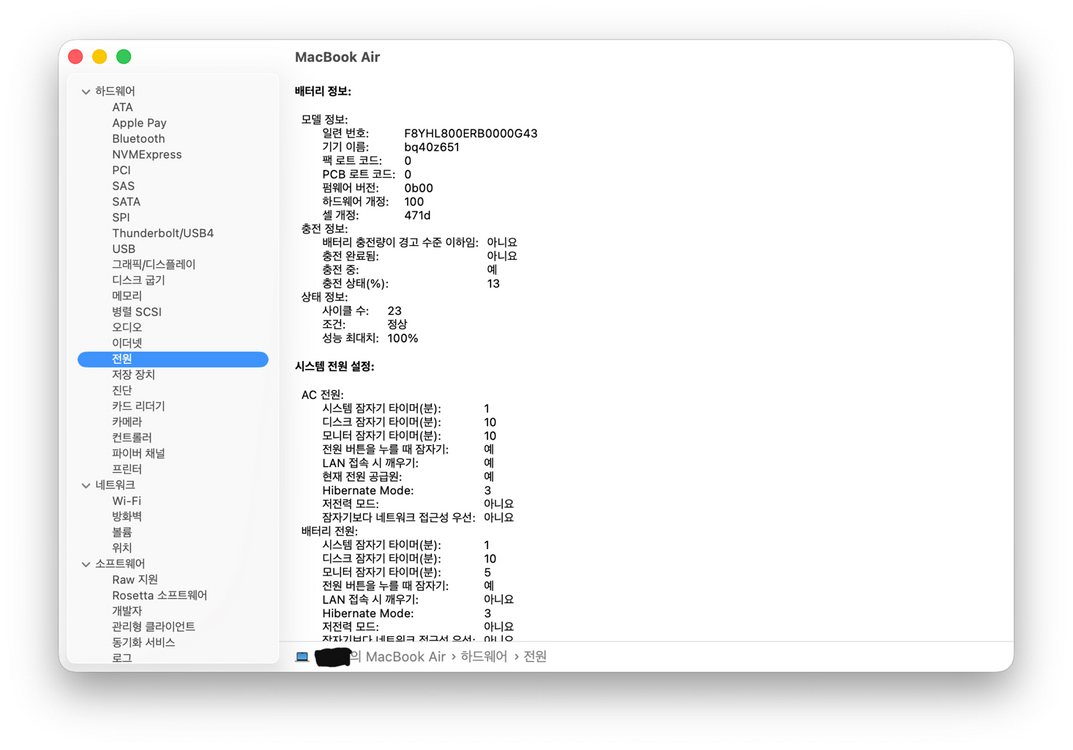Viewport: 1073px width, 750px height.
Task: Click the 시스템 전원 설정 heading
Action: click(335, 367)
